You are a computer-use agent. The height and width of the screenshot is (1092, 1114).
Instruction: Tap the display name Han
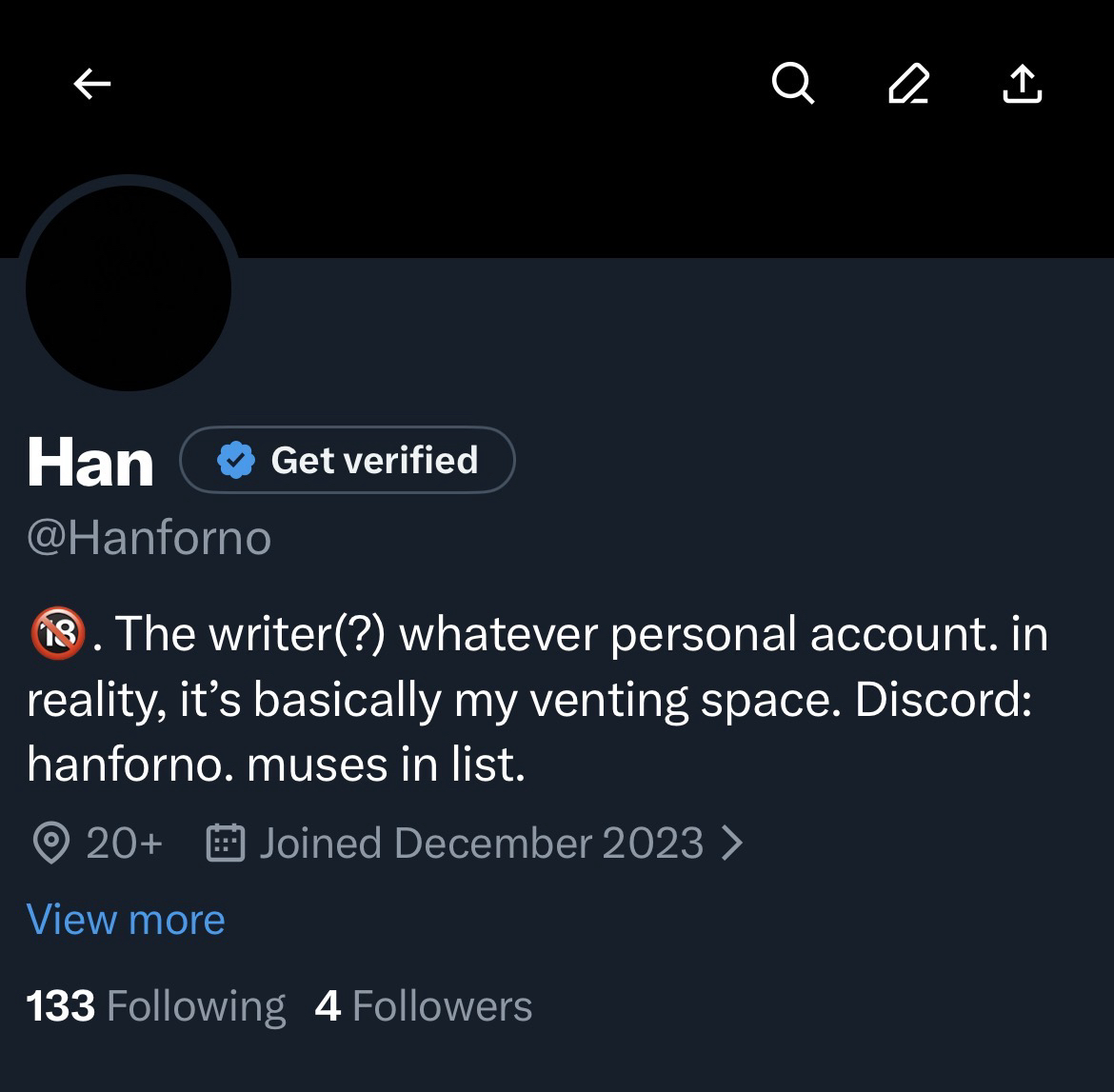(90, 463)
